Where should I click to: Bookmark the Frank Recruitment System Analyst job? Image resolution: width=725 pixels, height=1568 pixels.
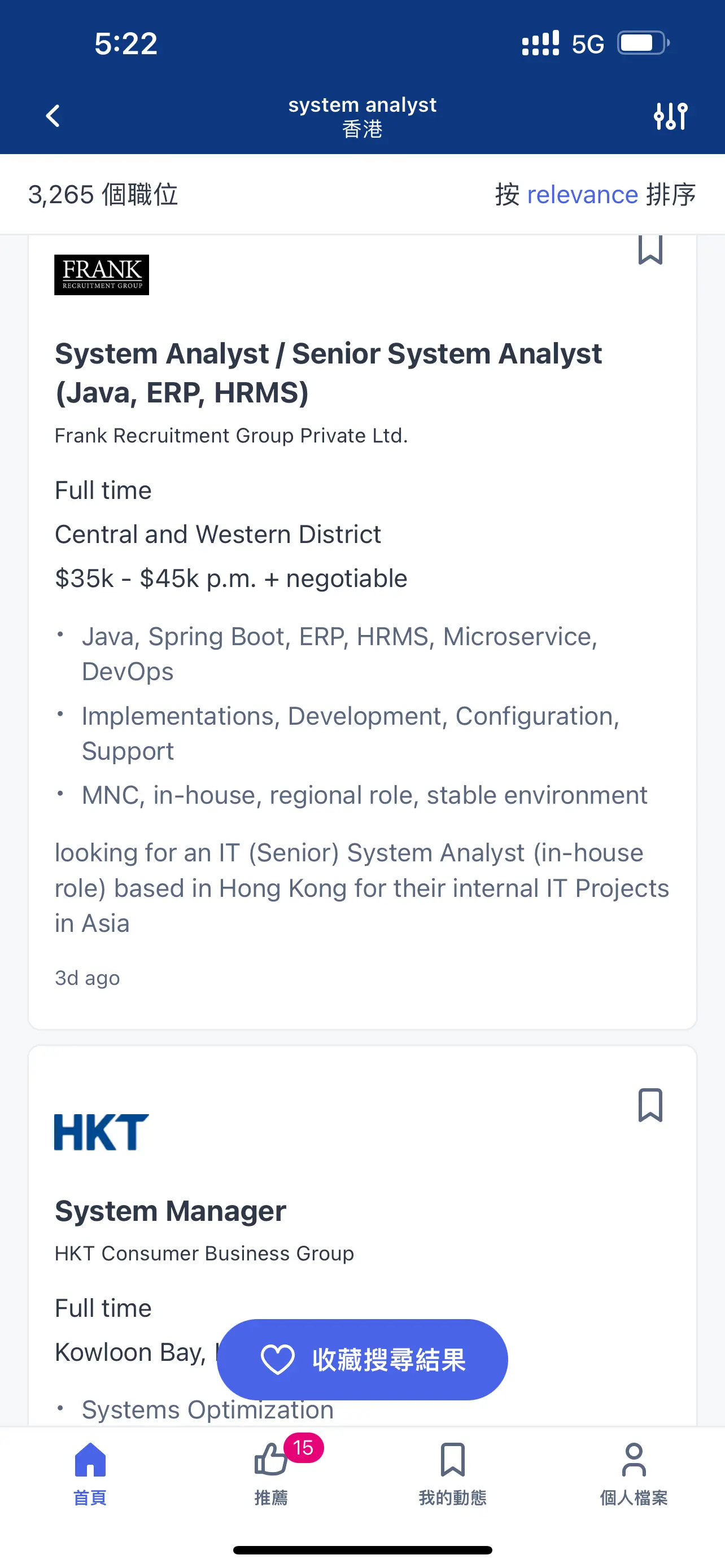coord(650,249)
